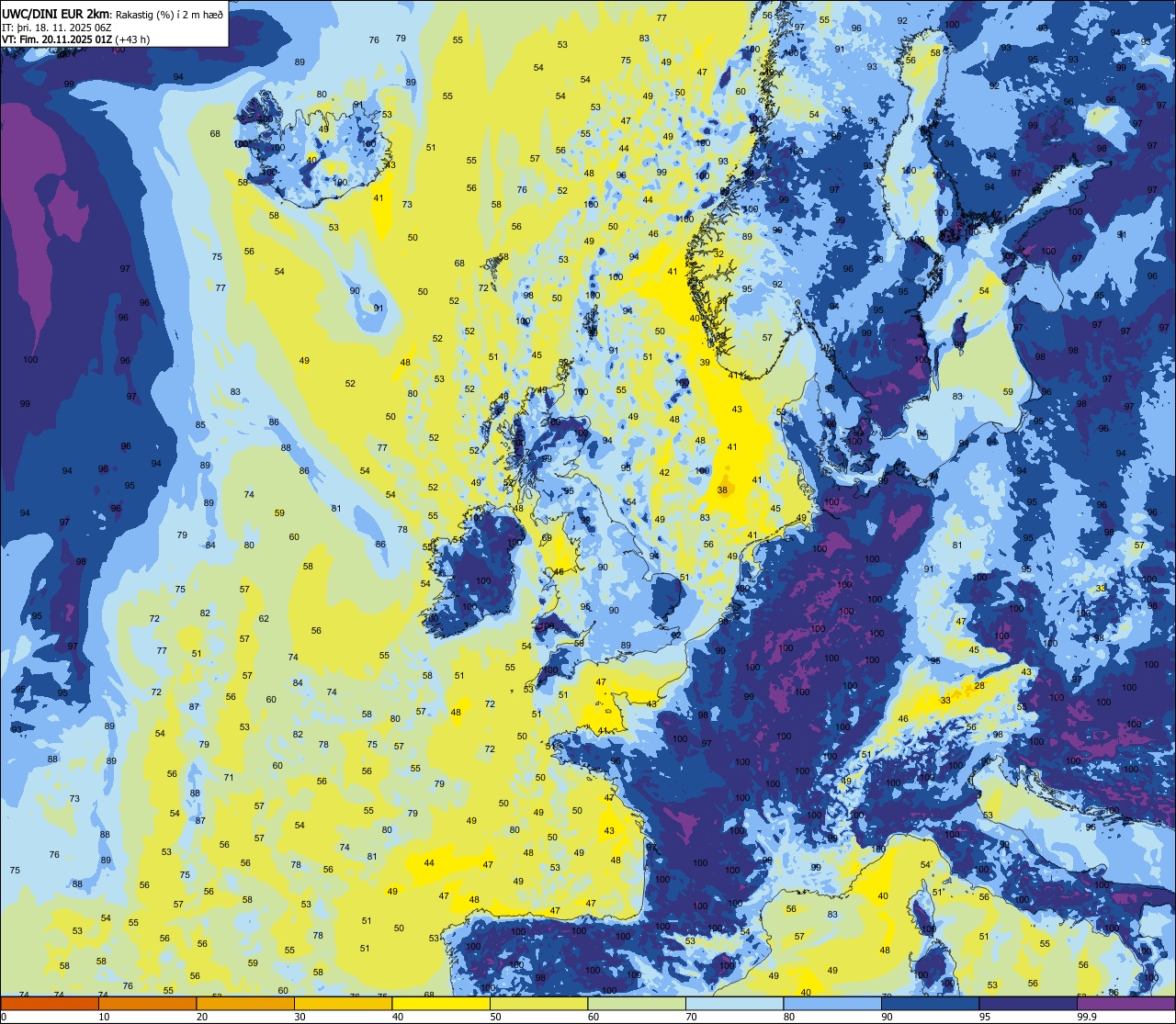The width and height of the screenshot is (1176, 1024).
Task: Click the legend tick label '30'
Action: [x=300, y=1017]
